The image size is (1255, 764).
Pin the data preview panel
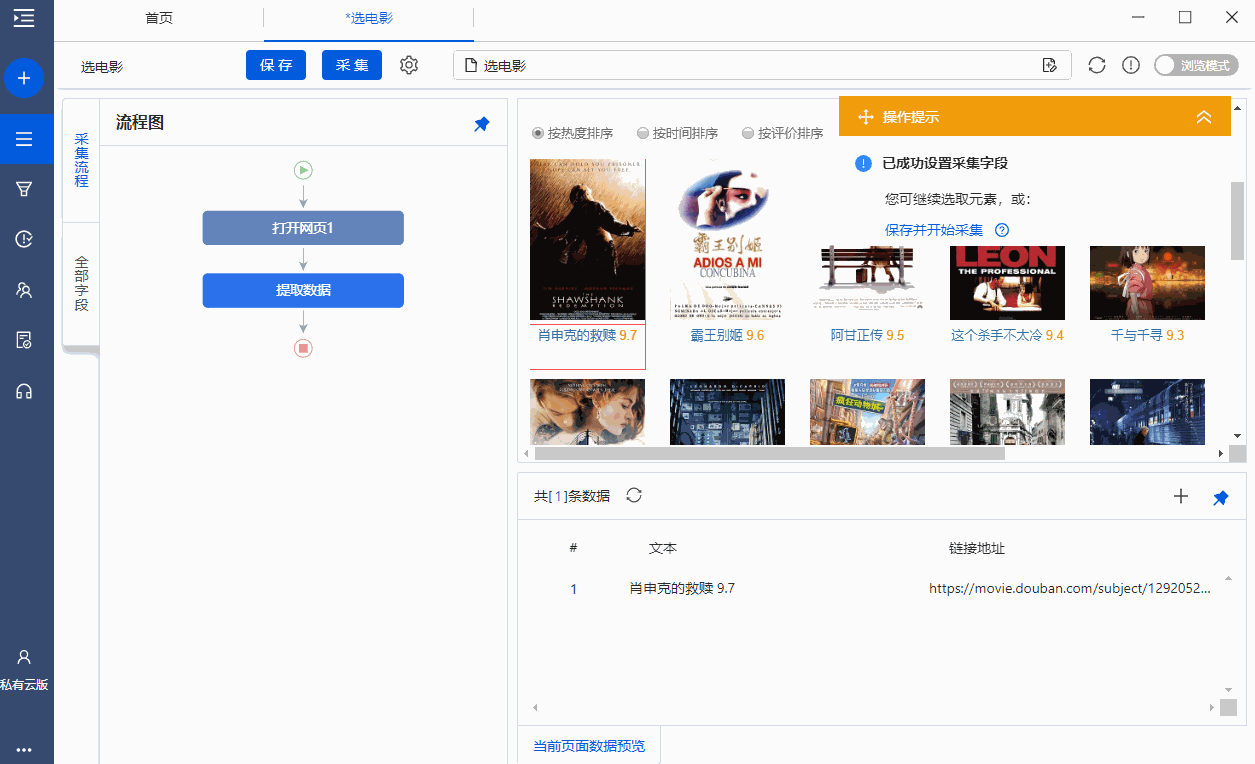pyautogui.click(x=1221, y=497)
